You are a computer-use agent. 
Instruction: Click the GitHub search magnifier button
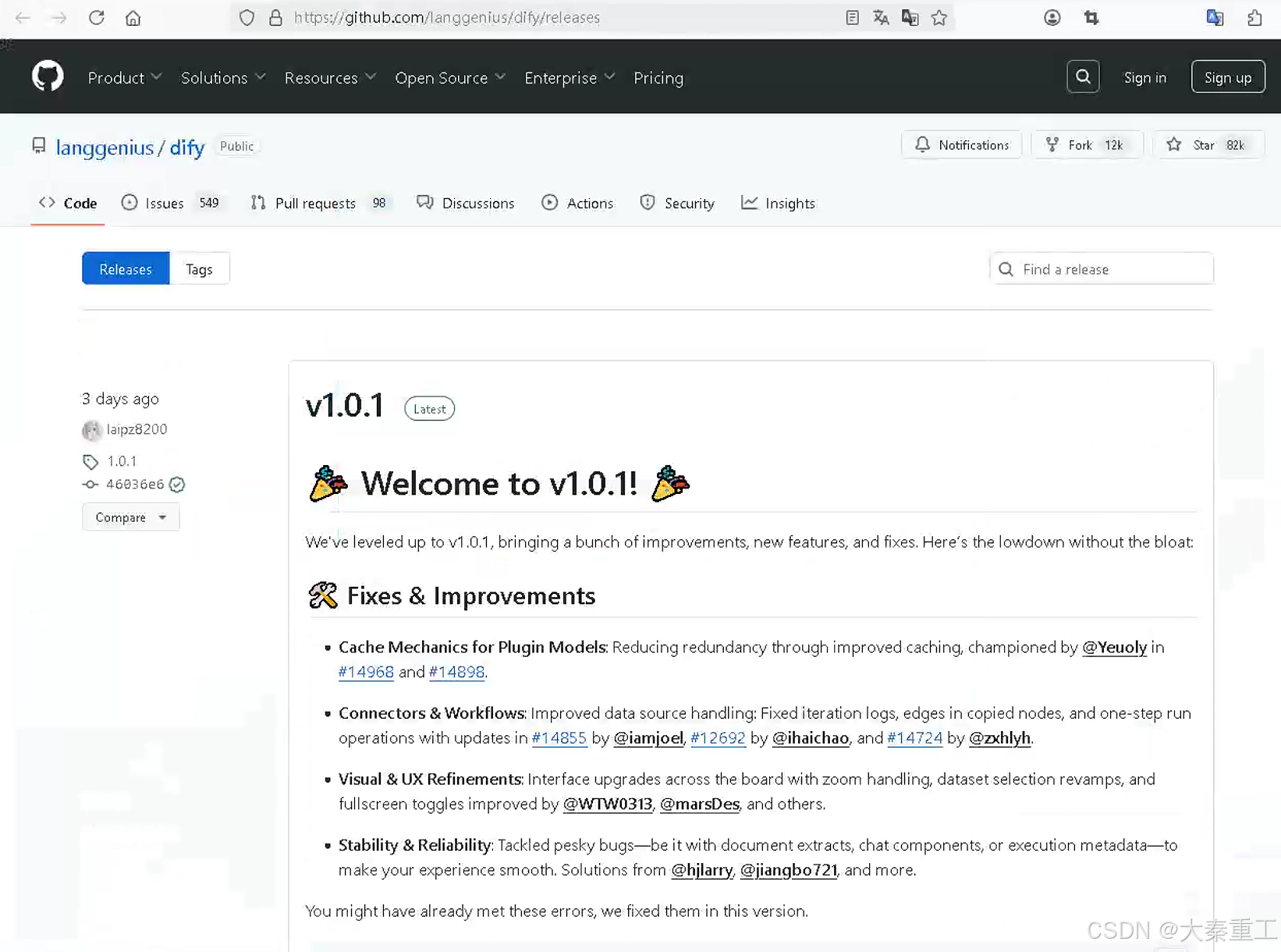coord(1083,76)
